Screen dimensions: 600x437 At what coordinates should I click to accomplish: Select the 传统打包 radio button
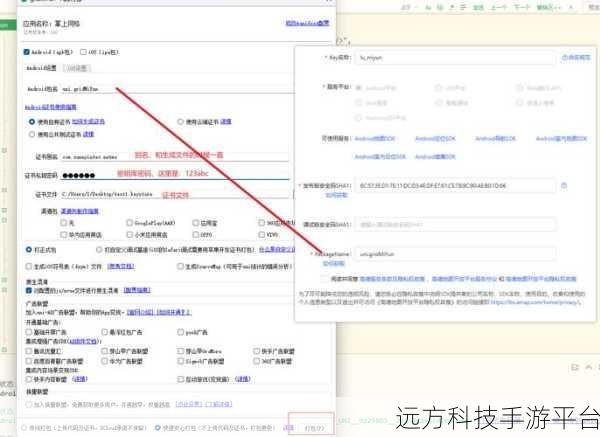(x=24, y=427)
